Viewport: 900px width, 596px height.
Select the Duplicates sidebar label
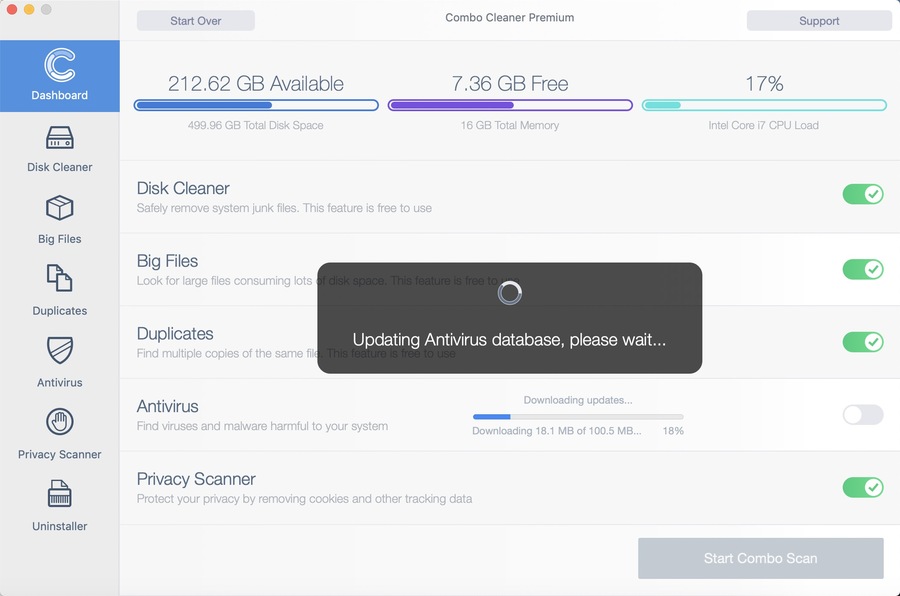(60, 311)
